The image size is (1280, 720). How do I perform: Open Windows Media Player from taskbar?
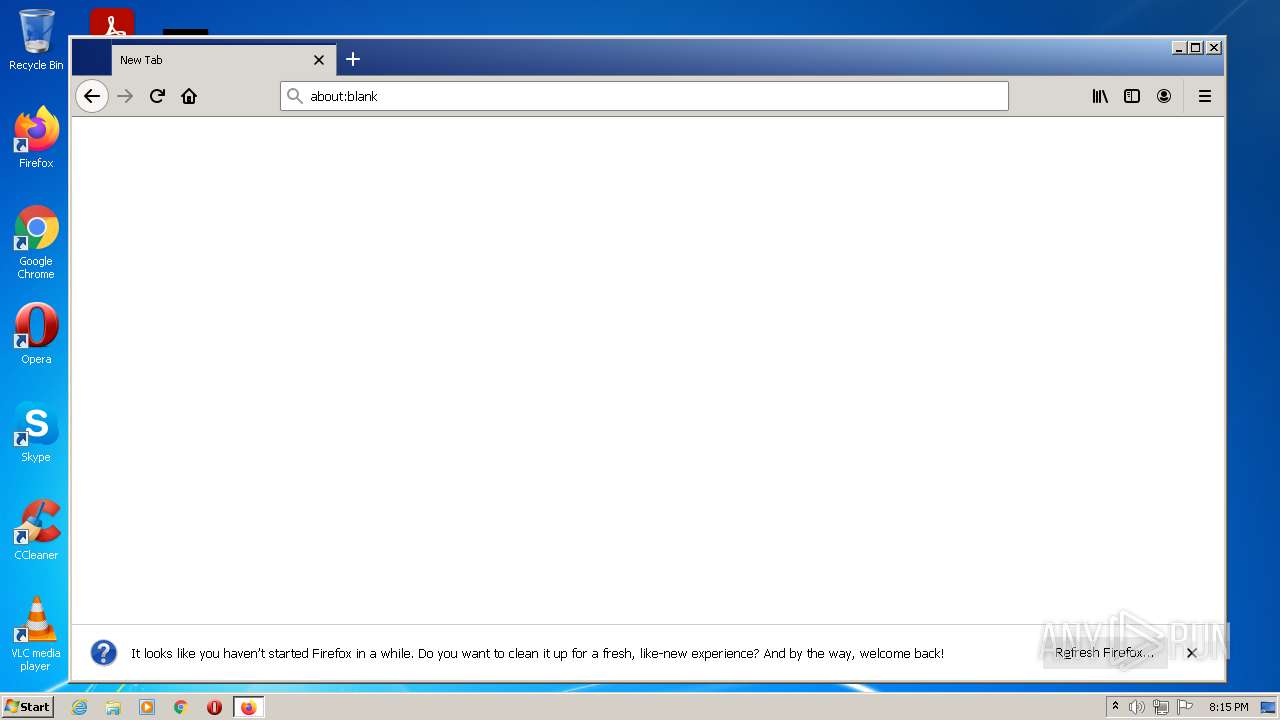click(147, 707)
